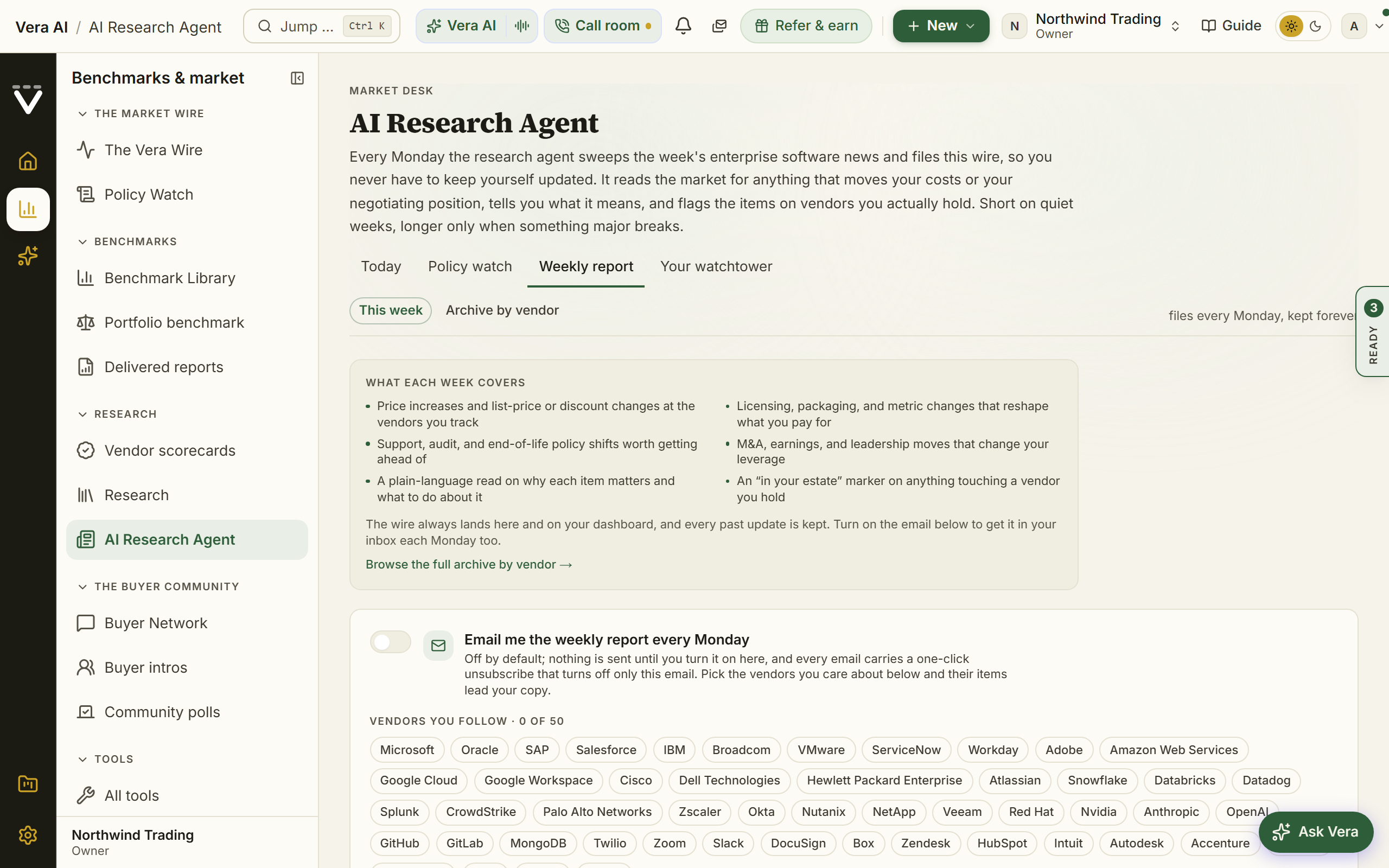
Task: Open The Vera Wire in sidebar
Action: (x=187, y=150)
